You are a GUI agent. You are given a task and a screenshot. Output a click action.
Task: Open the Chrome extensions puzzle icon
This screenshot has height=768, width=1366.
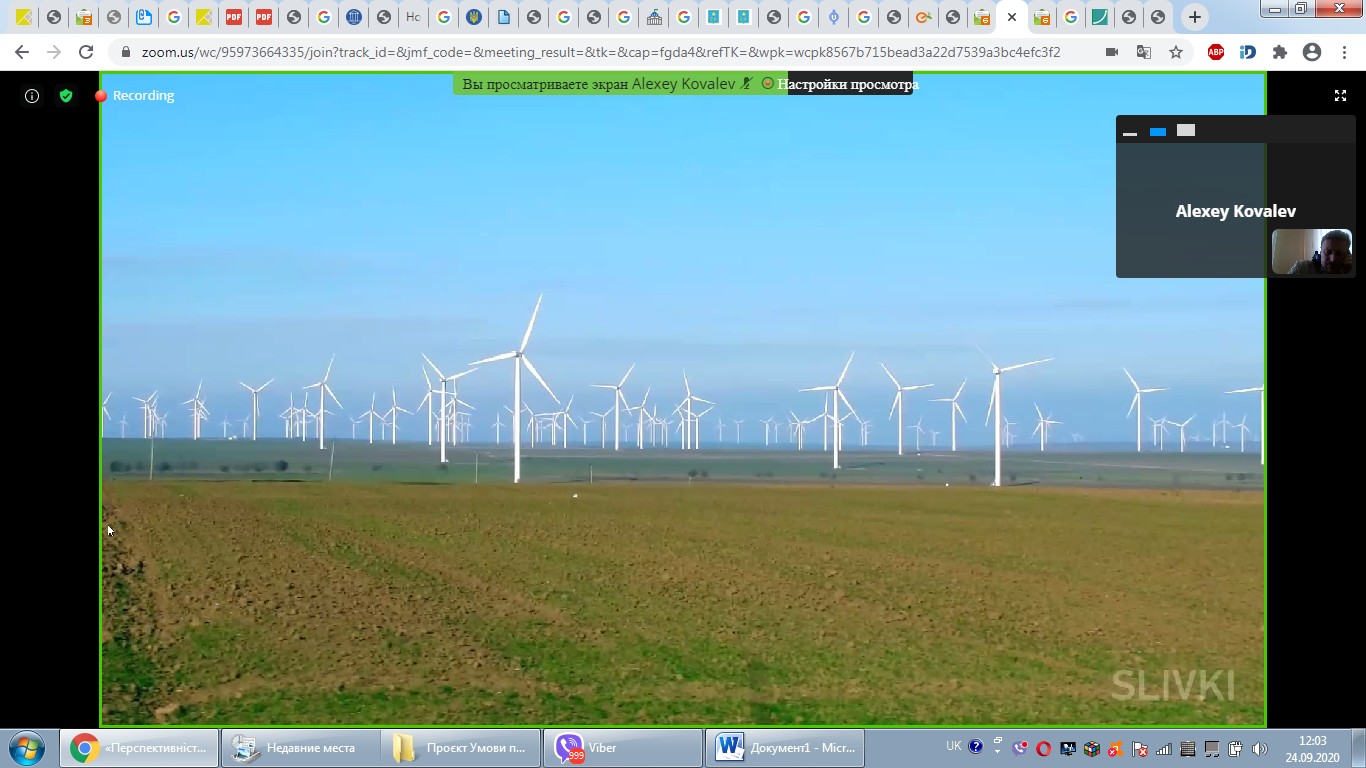pos(1280,52)
